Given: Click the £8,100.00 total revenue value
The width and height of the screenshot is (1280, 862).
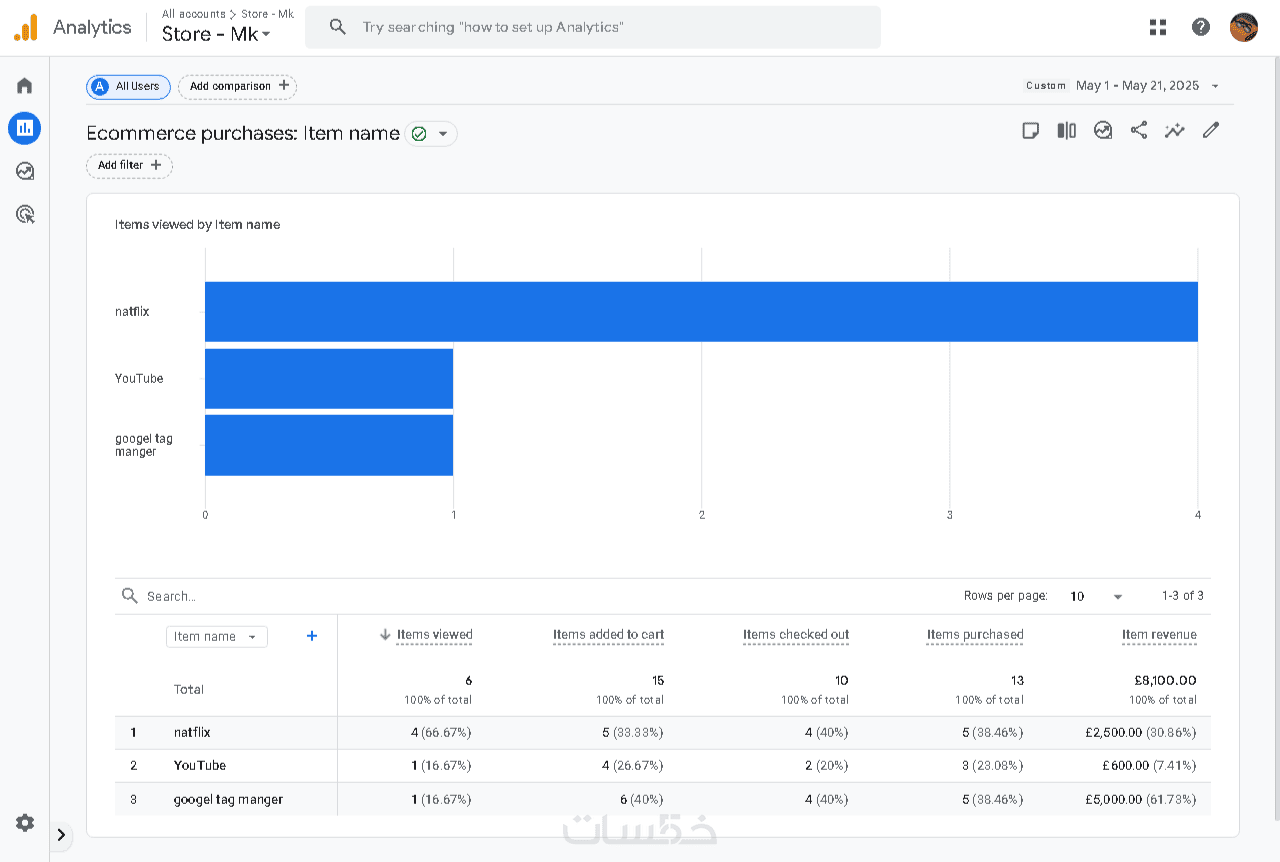Looking at the screenshot, I should [x=1165, y=681].
